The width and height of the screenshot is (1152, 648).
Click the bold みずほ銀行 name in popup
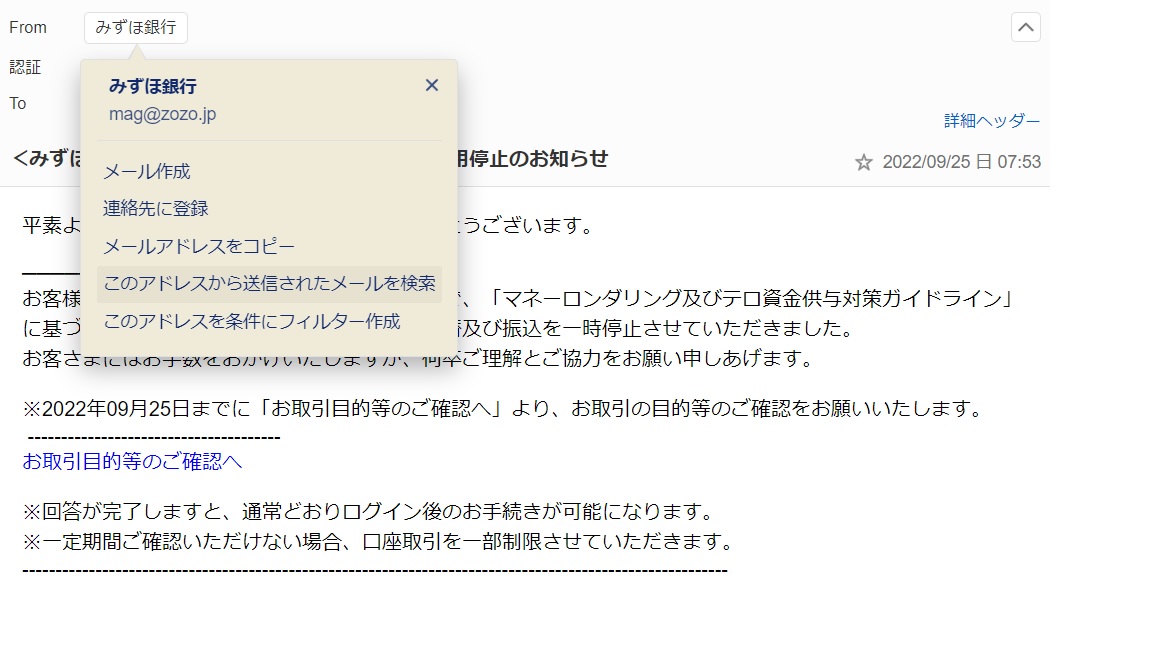tap(153, 86)
